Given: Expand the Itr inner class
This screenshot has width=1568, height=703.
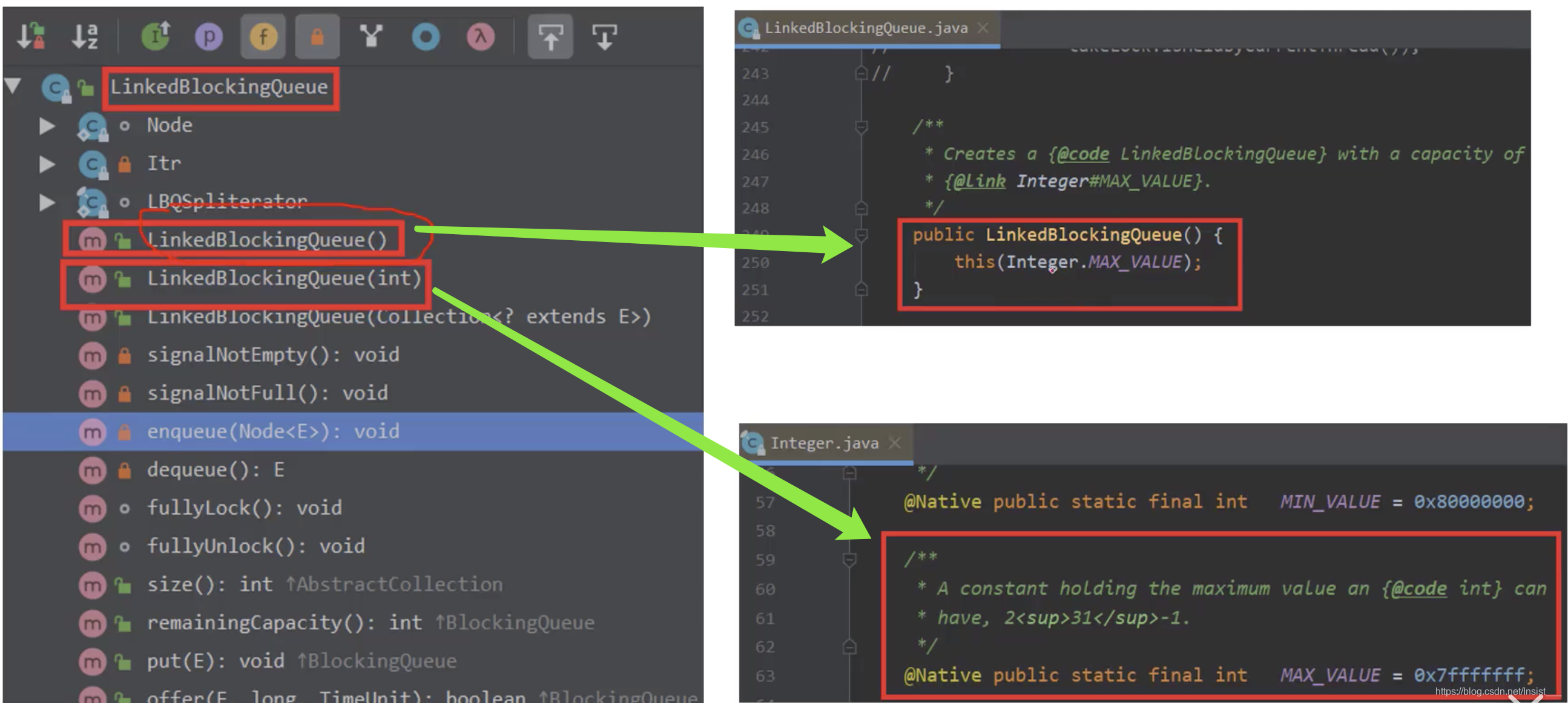Looking at the screenshot, I should pyautogui.click(x=47, y=164).
